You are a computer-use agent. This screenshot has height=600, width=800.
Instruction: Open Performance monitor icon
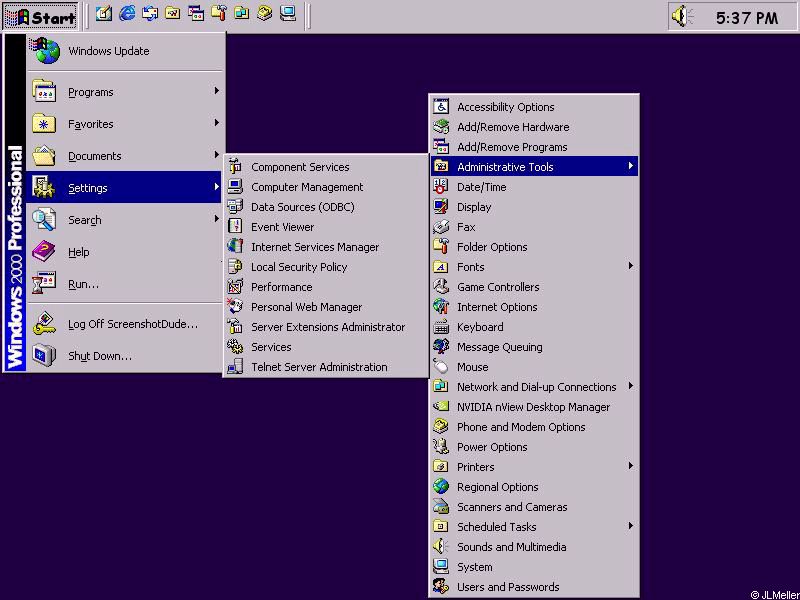[x=235, y=286]
